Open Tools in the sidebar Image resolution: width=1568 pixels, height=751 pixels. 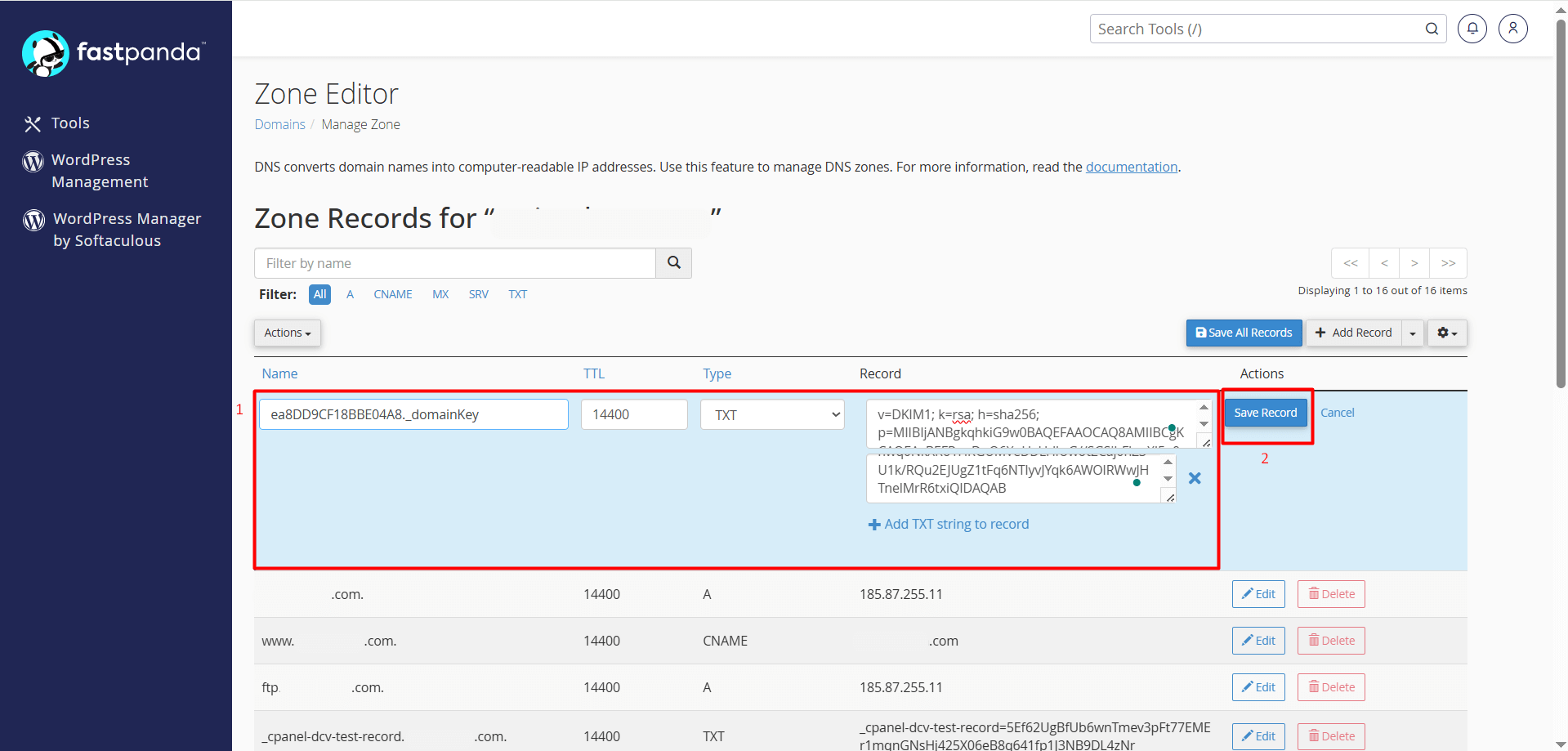[57, 123]
